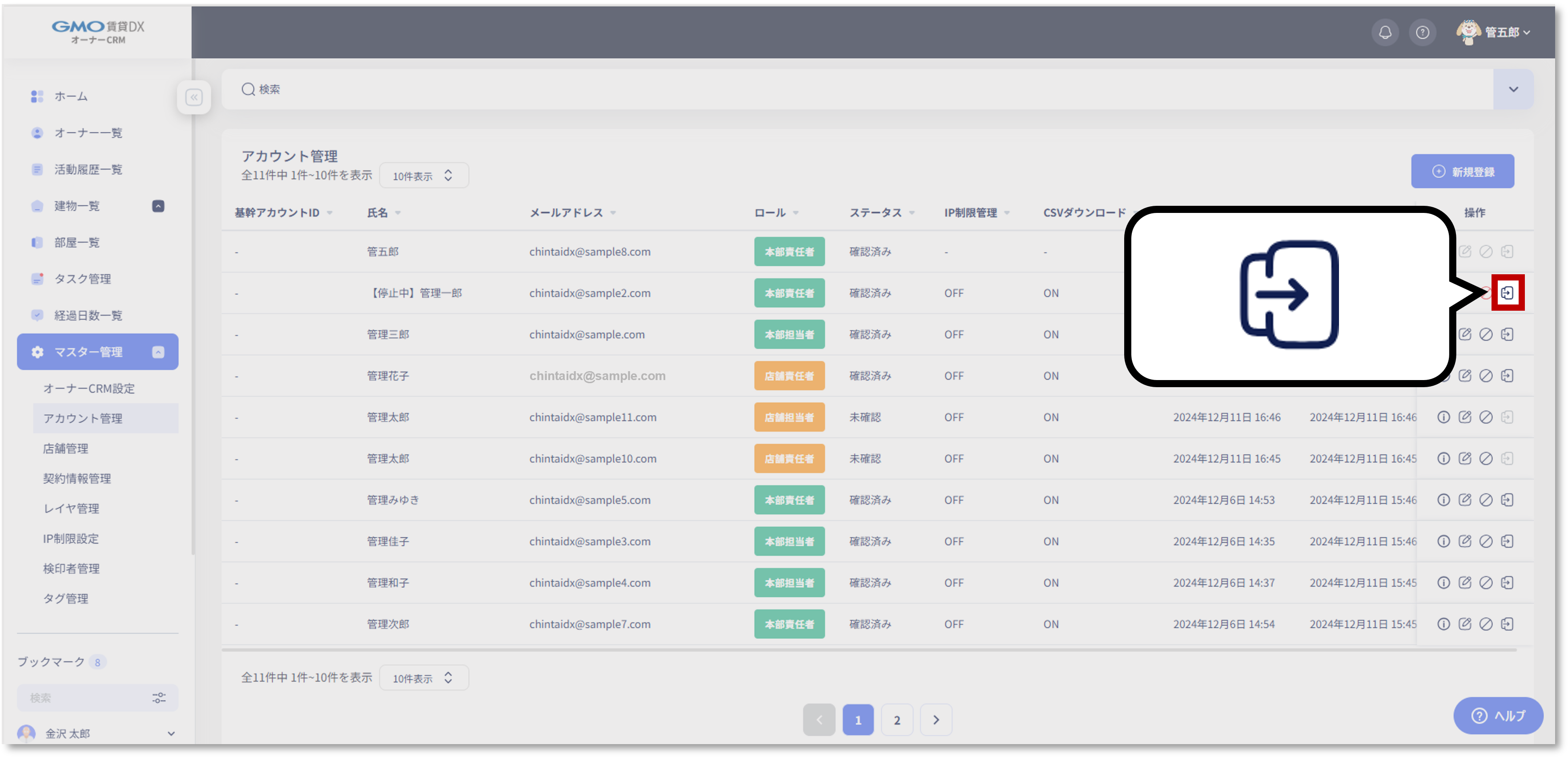Image resolution: width=1568 pixels, height=757 pixels.
Task: Click the next page arrow
Action: tap(936, 721)
